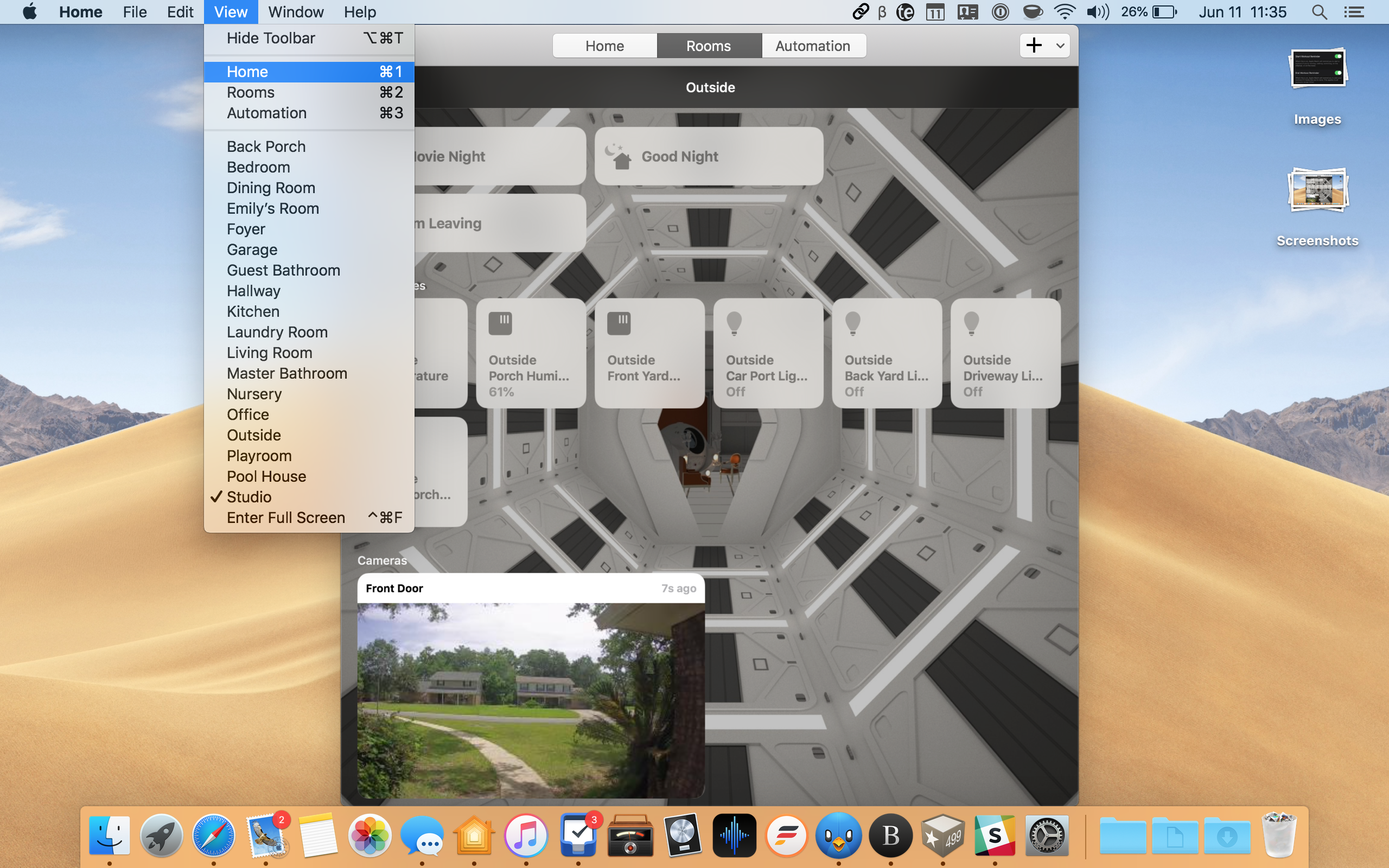
Task: Open the Music (iTunes) app in Dock
Action: coord(526,835)
